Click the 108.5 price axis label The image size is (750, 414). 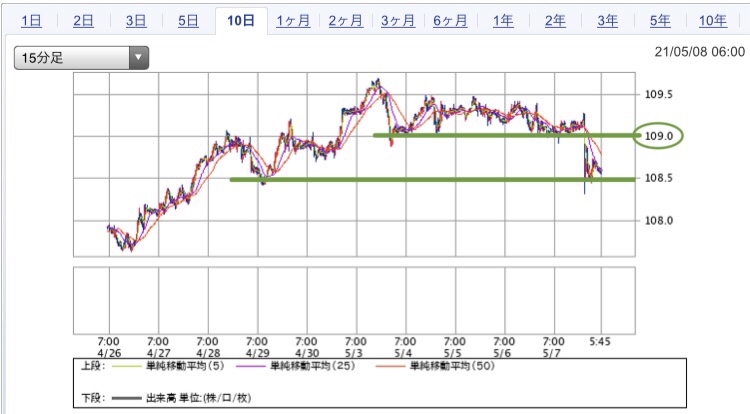(x=658, y=178)
